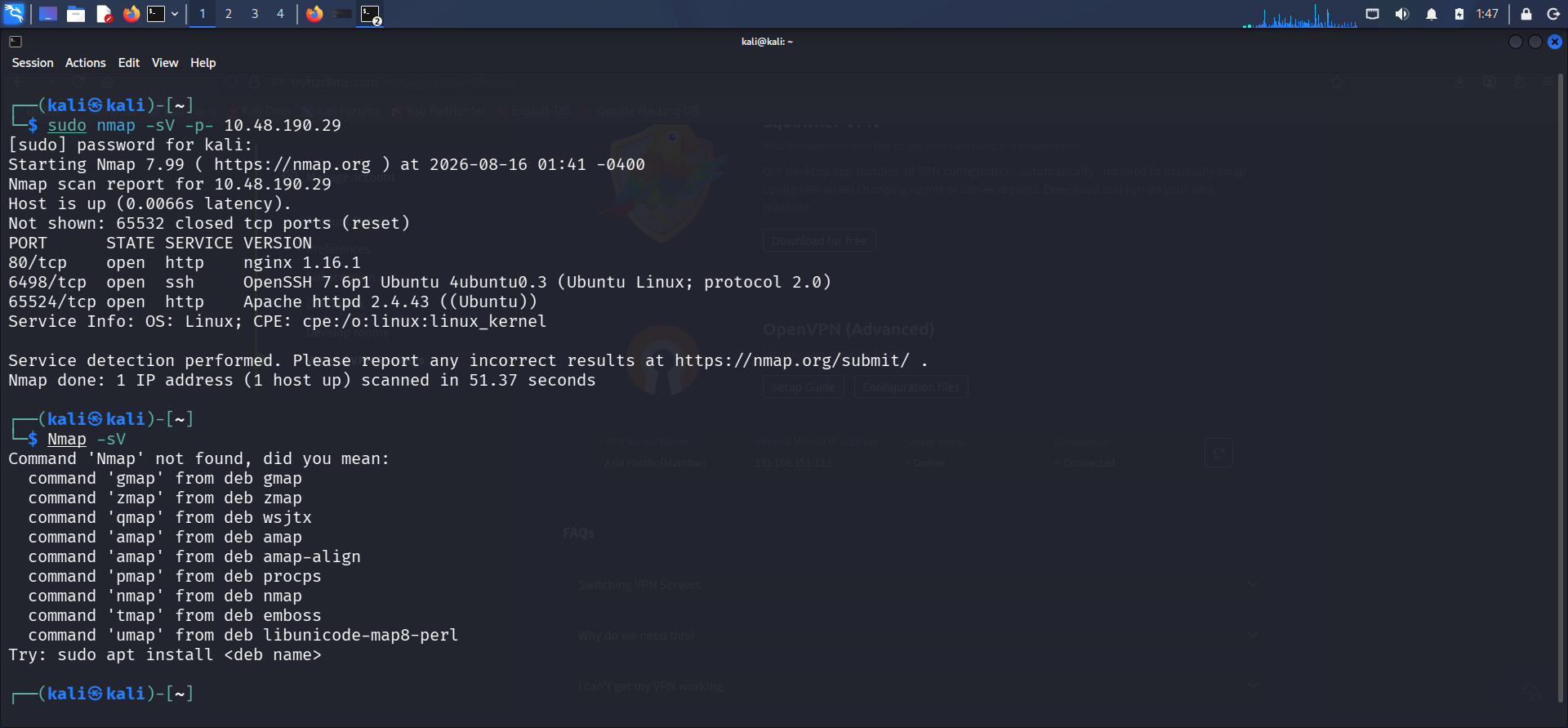Viewport: 1568px width, 728px height.
Task: Click the 80/tcp nginx 1.16.1 row
Action: point(185,262)
